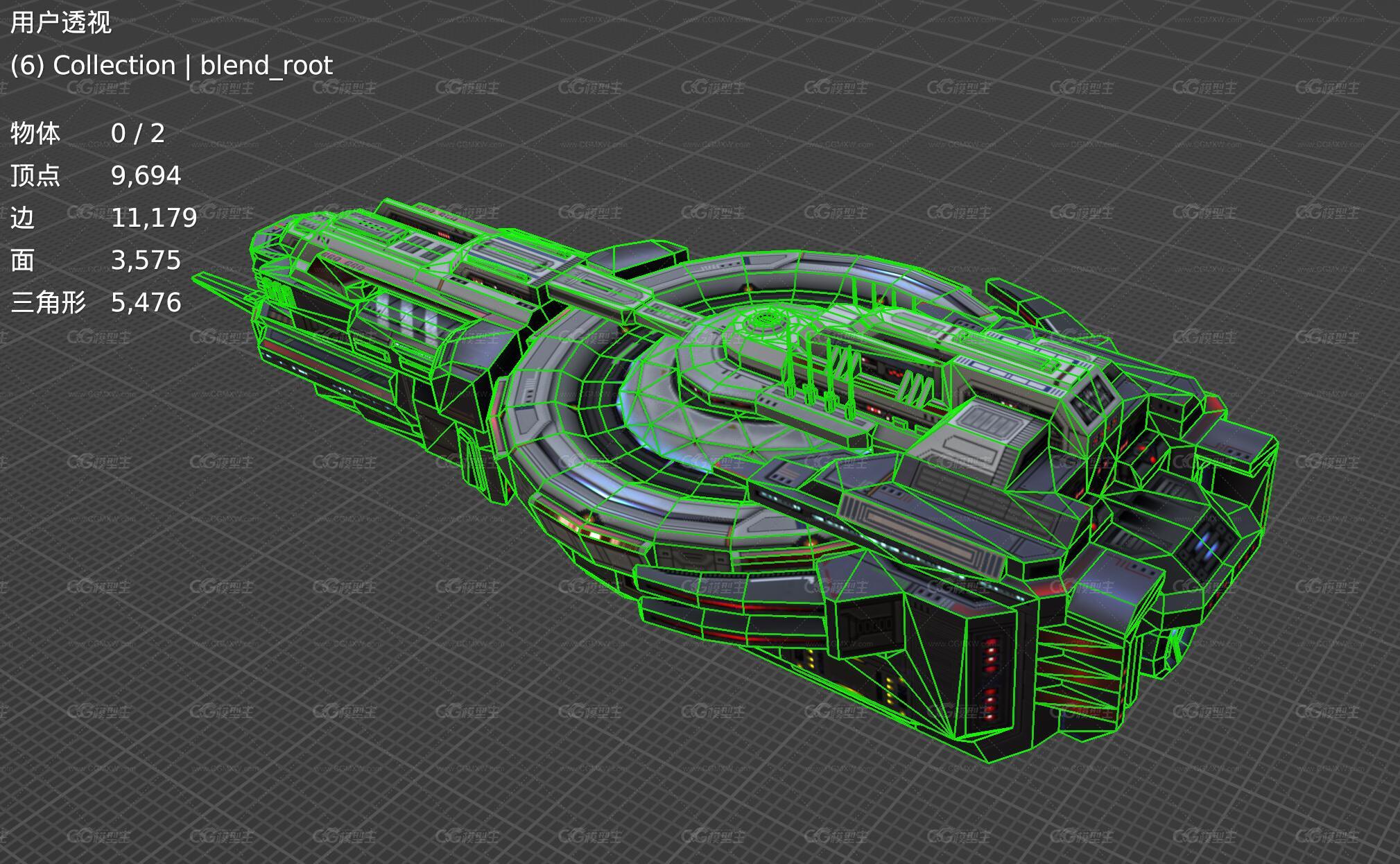Click the '用户透视' viewport label

[61, 23]
